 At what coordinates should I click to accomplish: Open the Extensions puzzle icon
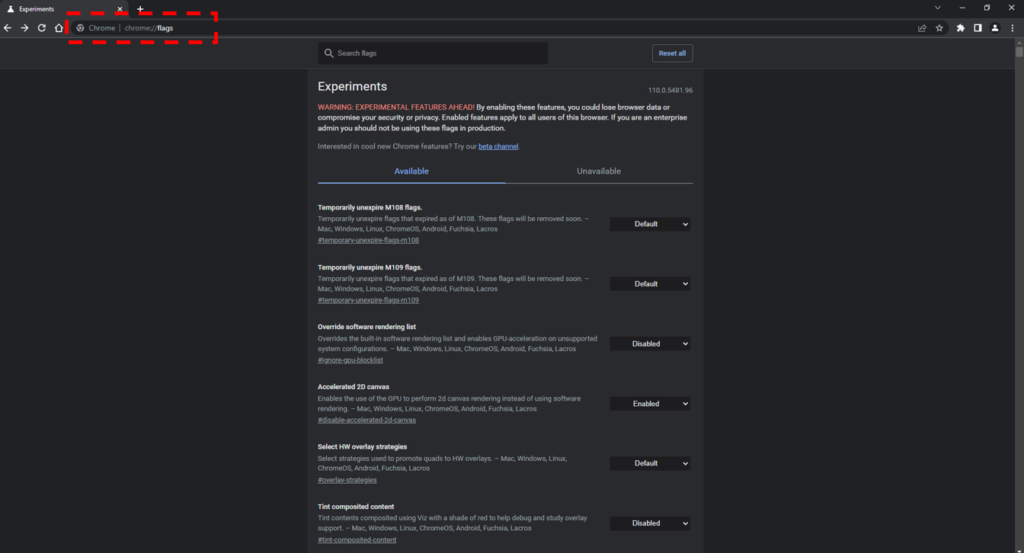click(961, 28)
